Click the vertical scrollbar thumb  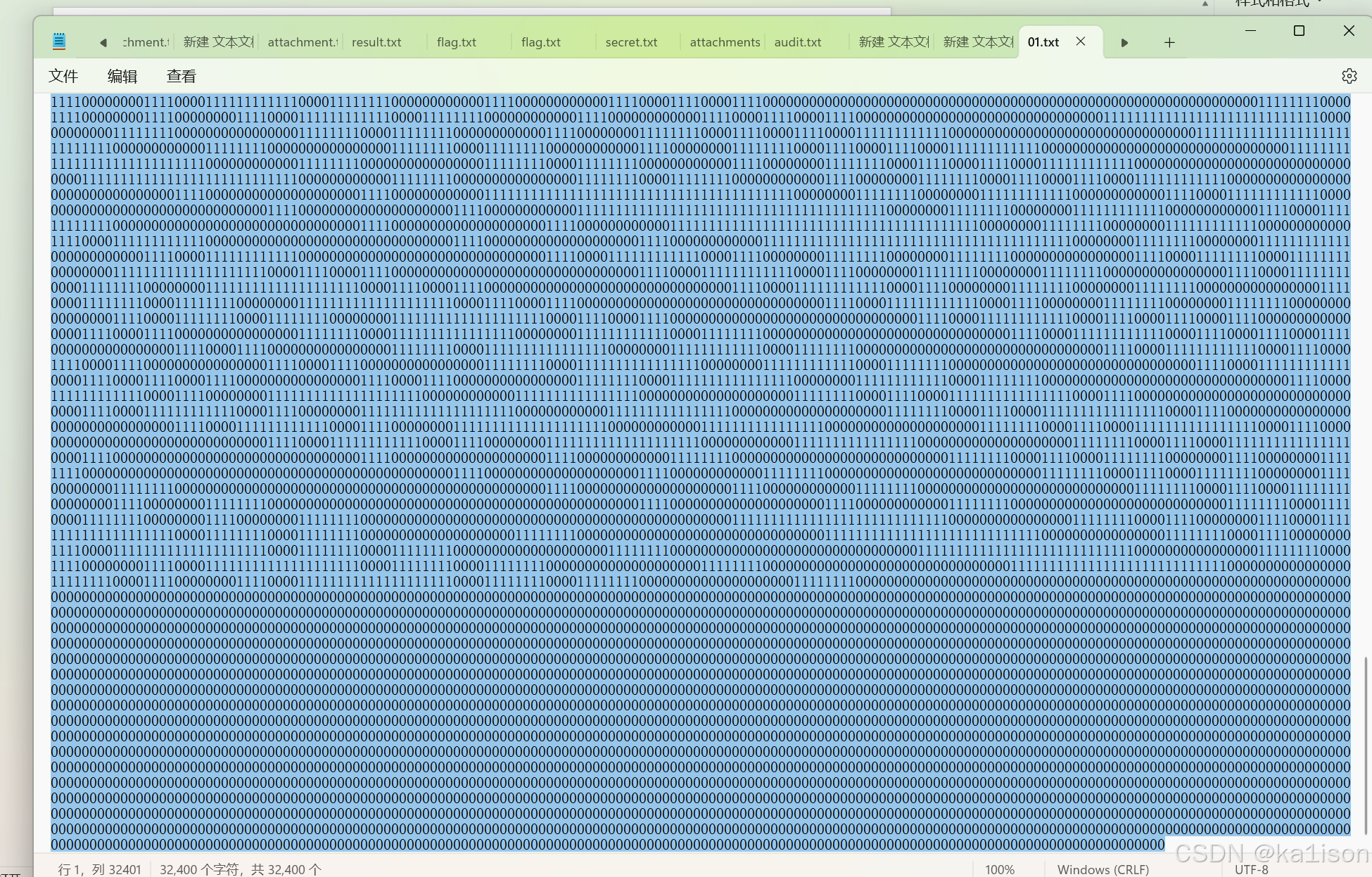click(x=1366, y=745)
